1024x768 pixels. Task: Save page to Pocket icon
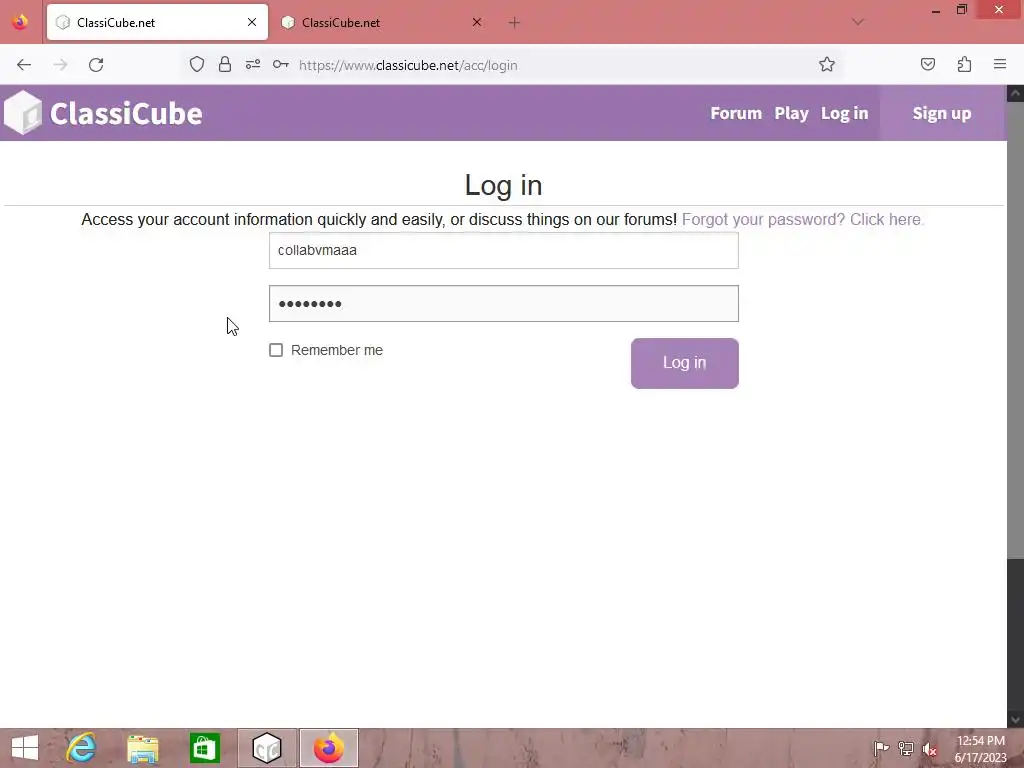click(927, 64)
